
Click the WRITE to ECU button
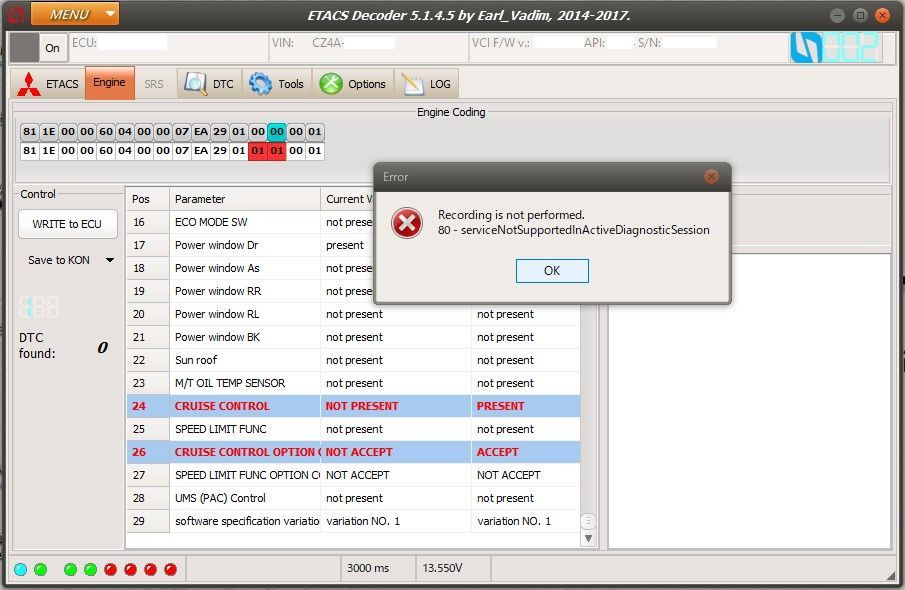point(67,224)
